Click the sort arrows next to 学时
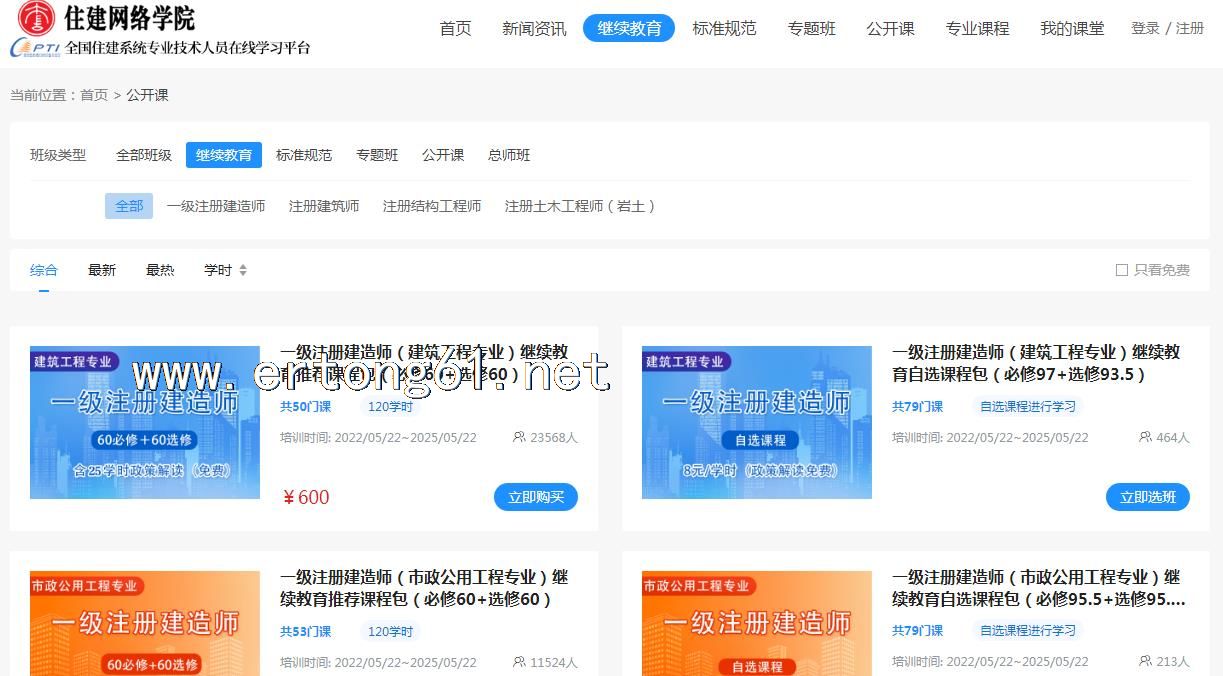This screenshot has width=1223, height=676. [x=243, y=270]
